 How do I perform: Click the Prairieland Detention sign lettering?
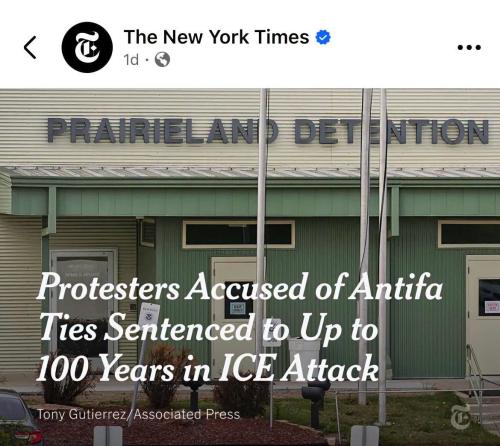coord(268,131)
